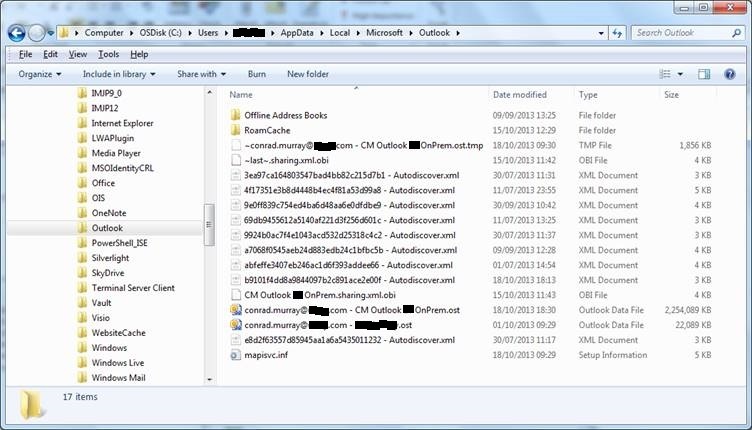Select the 2,254,089 KB Outlook data file icon
Viewport: 752px width, 430px height.
click(235, 310)
